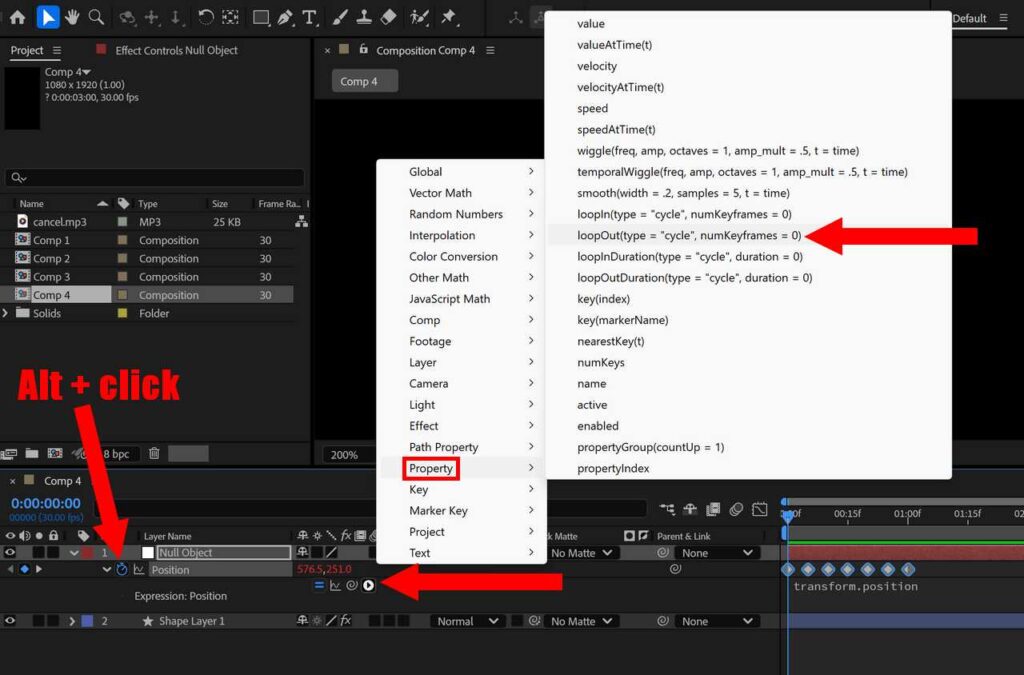Click the Null Object parent pick whip
1024x675 pixels.
point(663,552)
